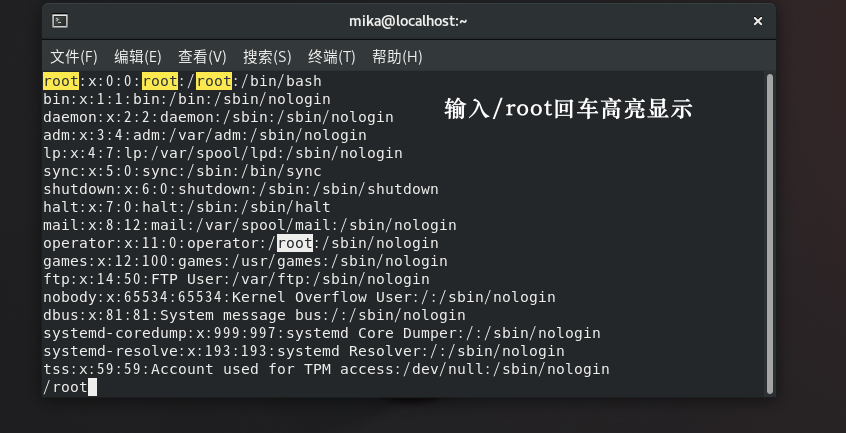Click the tss TPM access line
This screenshot has width=846, height=433.
(x=326, y=369)
